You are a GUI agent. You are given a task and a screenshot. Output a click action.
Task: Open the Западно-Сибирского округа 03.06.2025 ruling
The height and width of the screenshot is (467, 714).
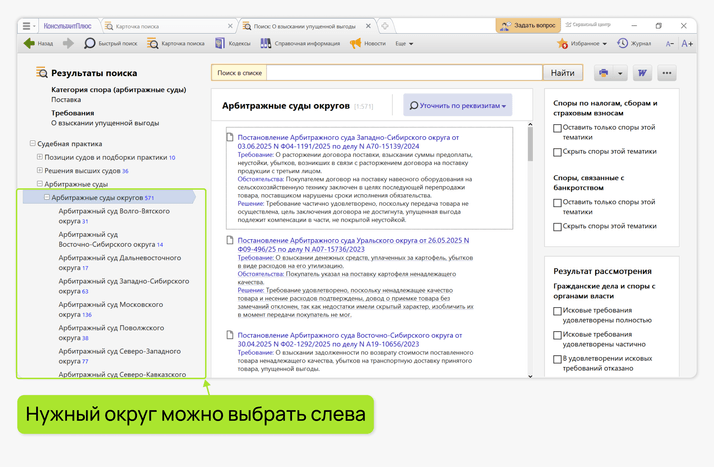348,142
